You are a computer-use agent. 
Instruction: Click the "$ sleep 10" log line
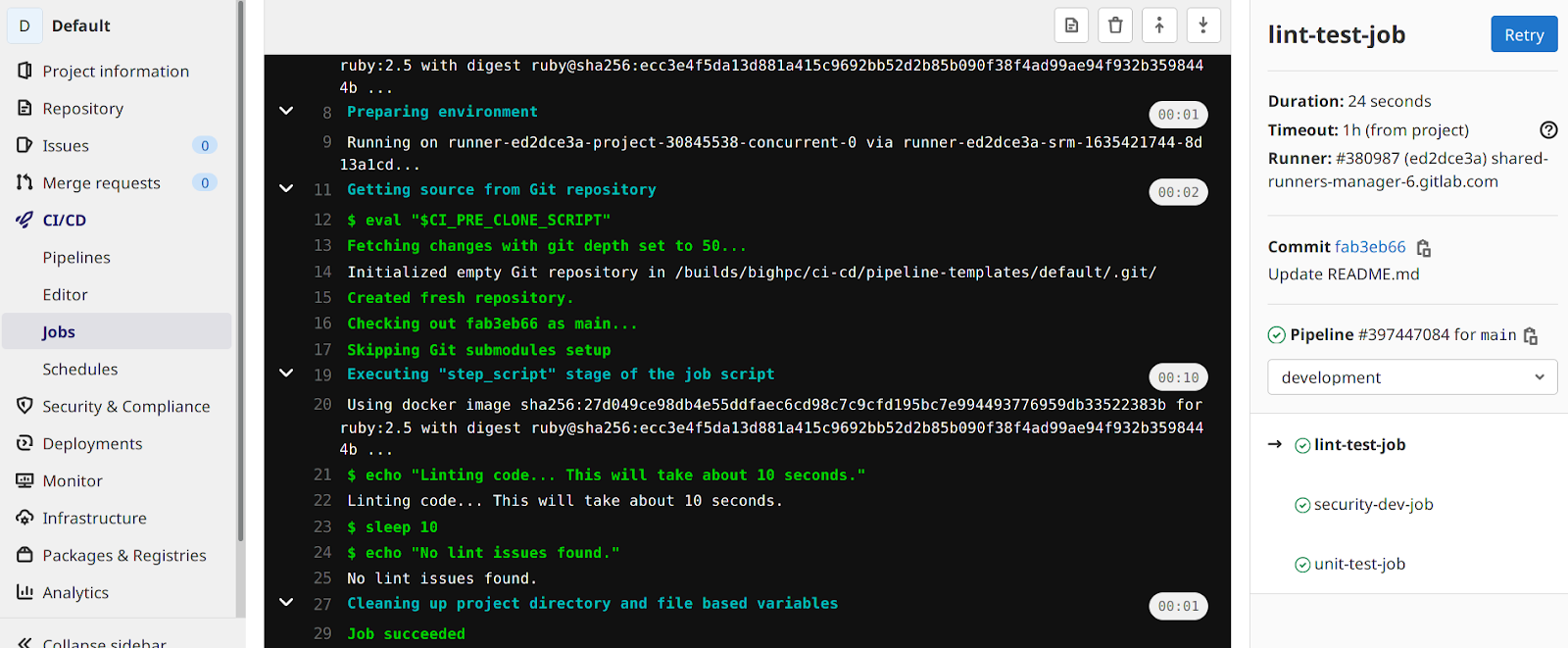coord(392,527)
